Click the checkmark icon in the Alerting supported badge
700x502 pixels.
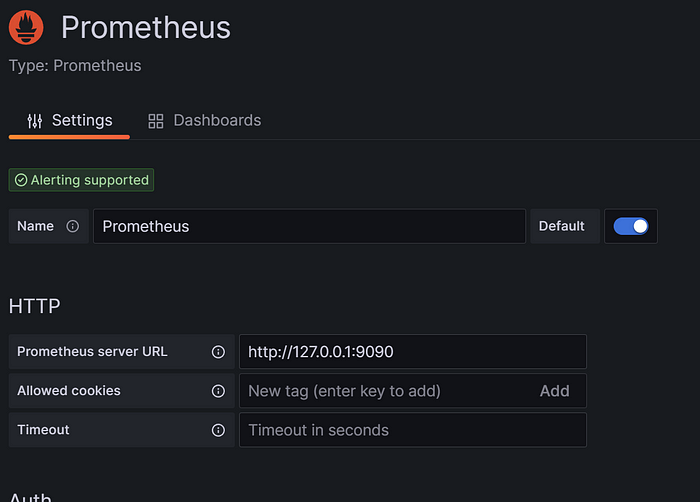pyautogui.click(x=21, y=180)
